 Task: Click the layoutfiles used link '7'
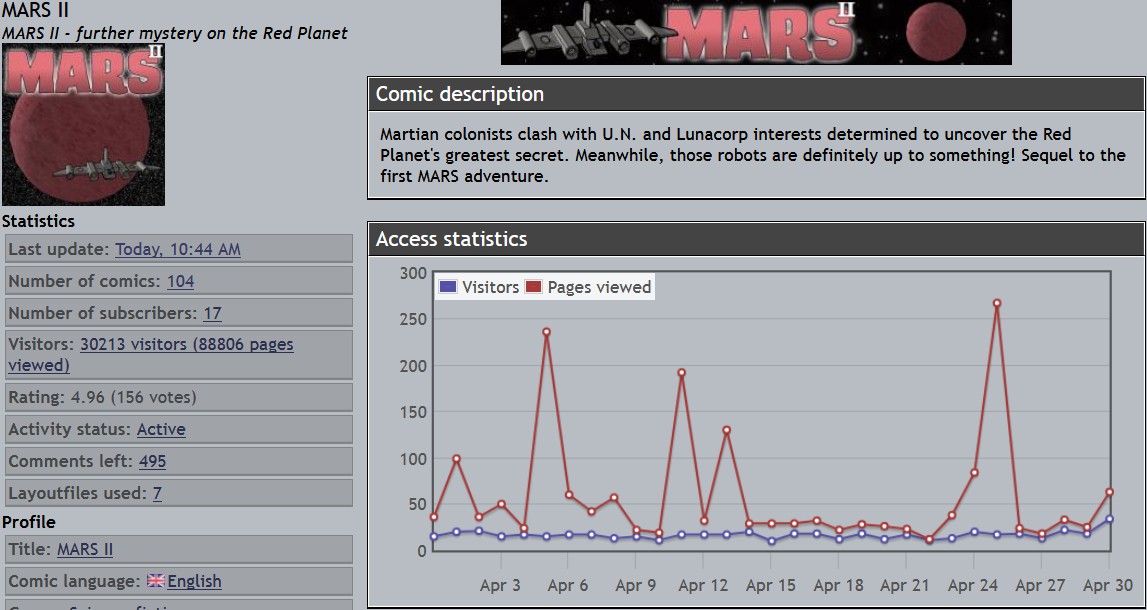pos(157,493)
